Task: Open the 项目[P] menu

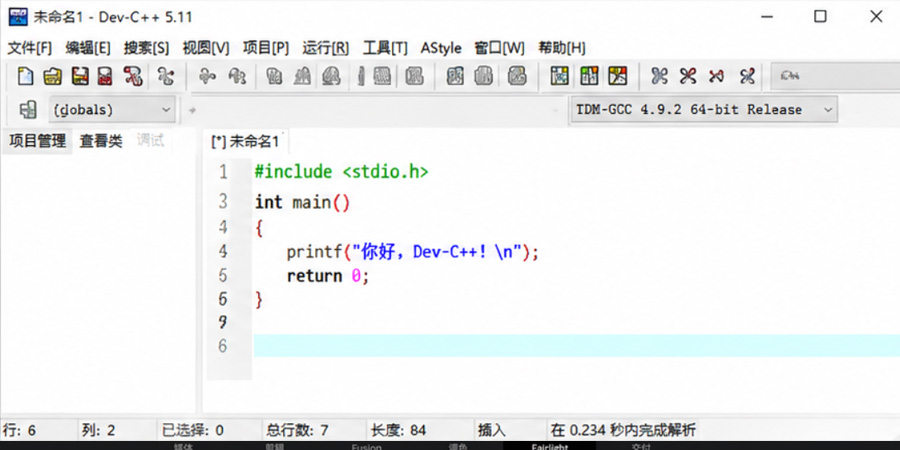Action: (x=266, y=48)
